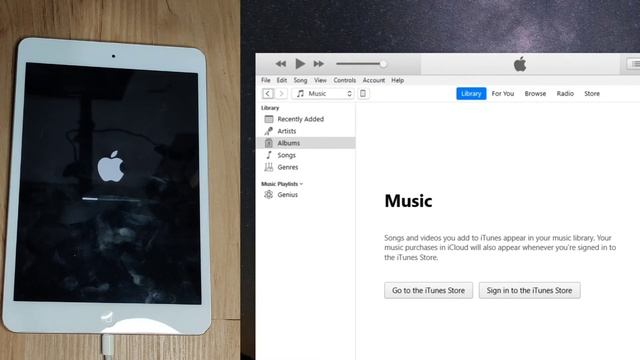Select Albums in the sidebar
The width and height of the screenshot is (640, 360).
point(306,143)
